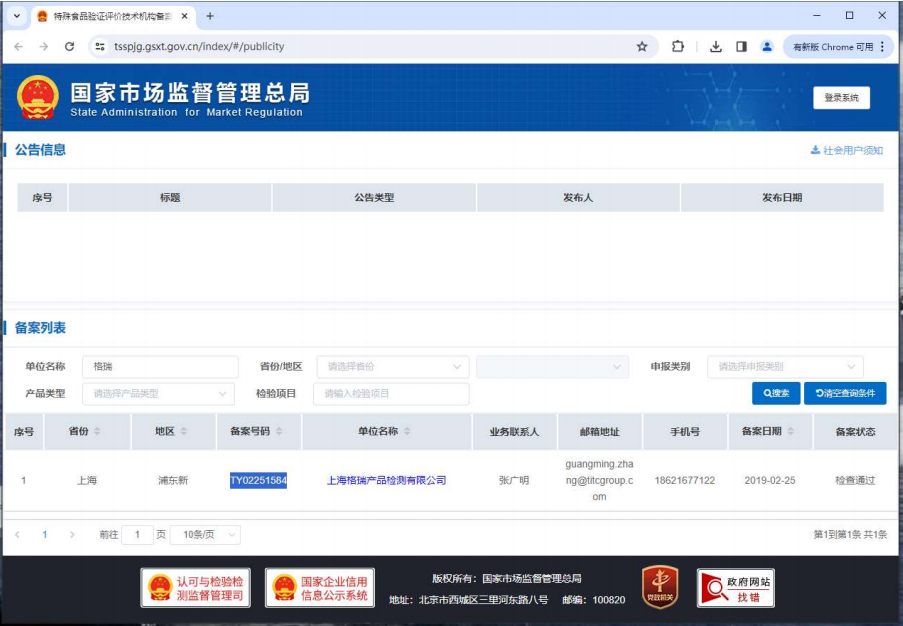Click the 检验项目 input field
Image resolution: width=903 pixels, height=626 pixels.
pyautogui.click(x=390, y=394)
